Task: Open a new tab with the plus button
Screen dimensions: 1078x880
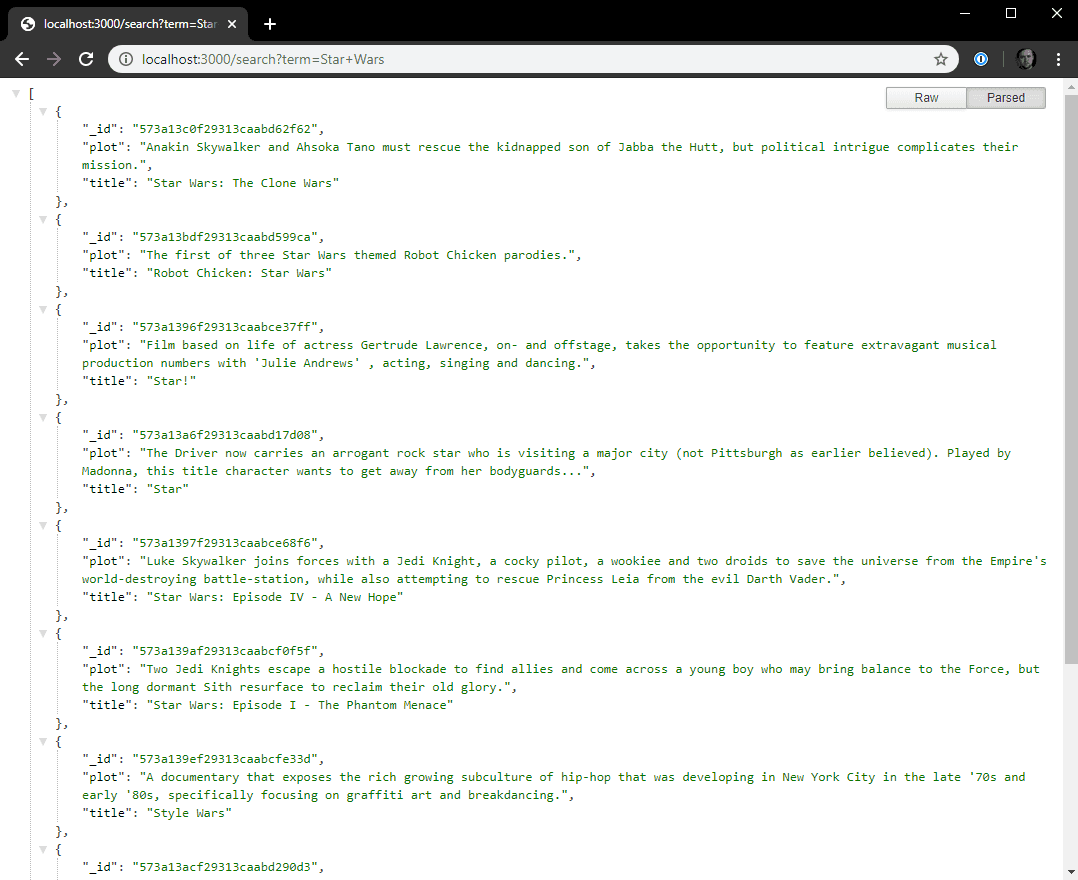Action: 269,24
